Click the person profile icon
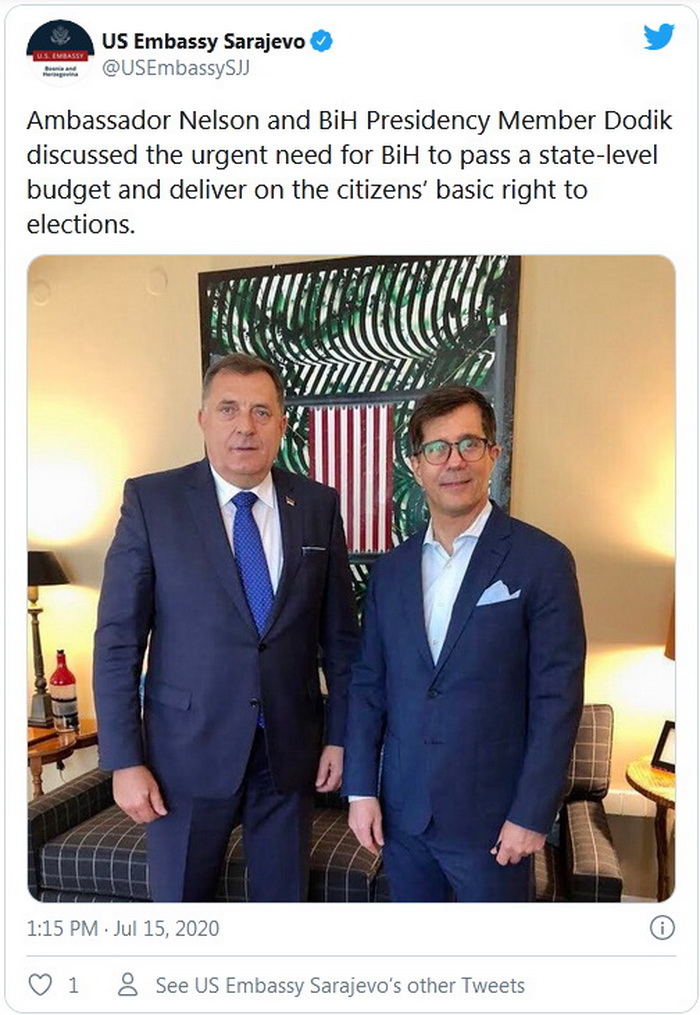This screenshot has width=700, height=1015. pyautogui.click(x=128, y=985)
